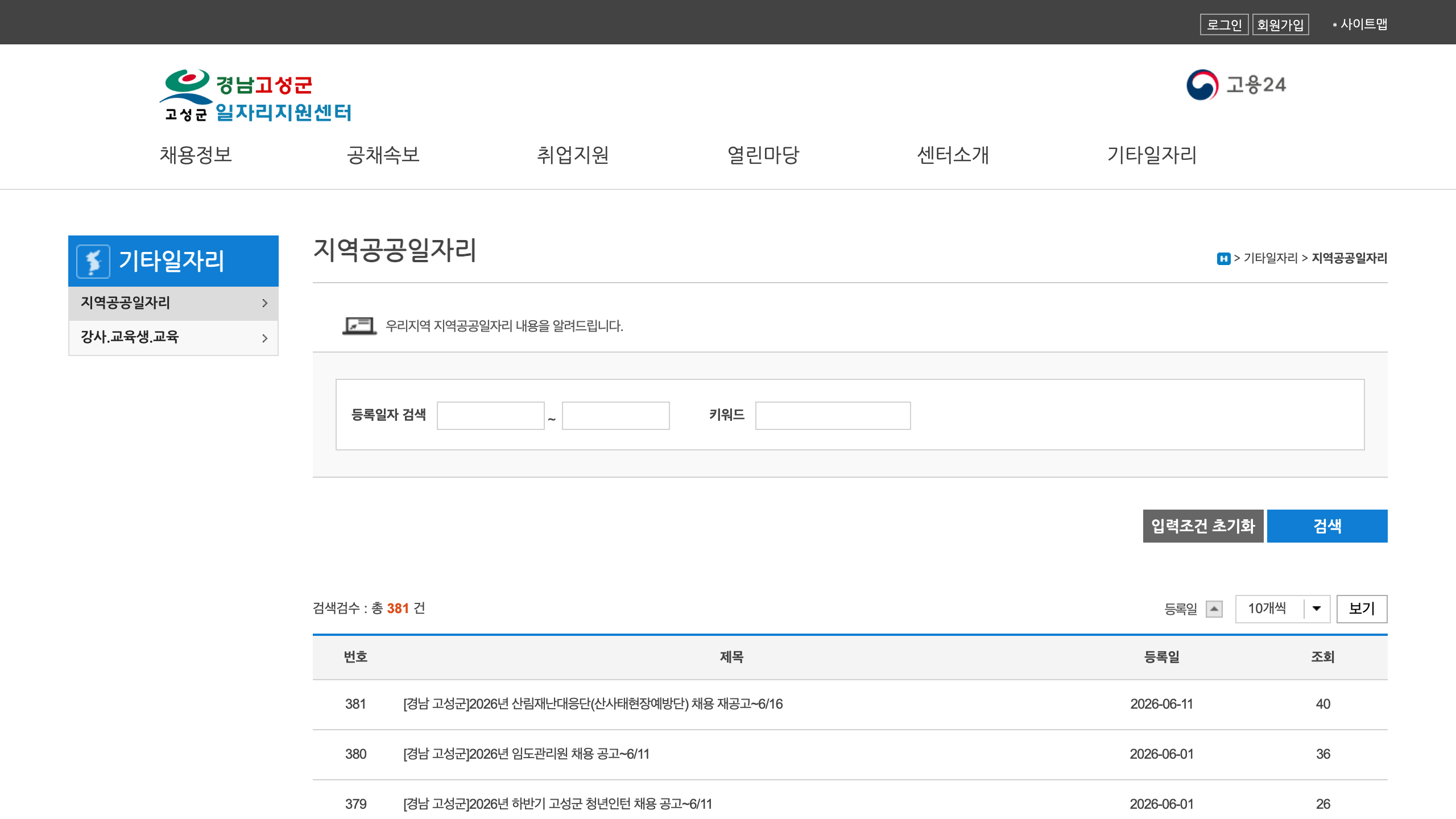
Task: Click row number 380 cell
Action: 355,754
